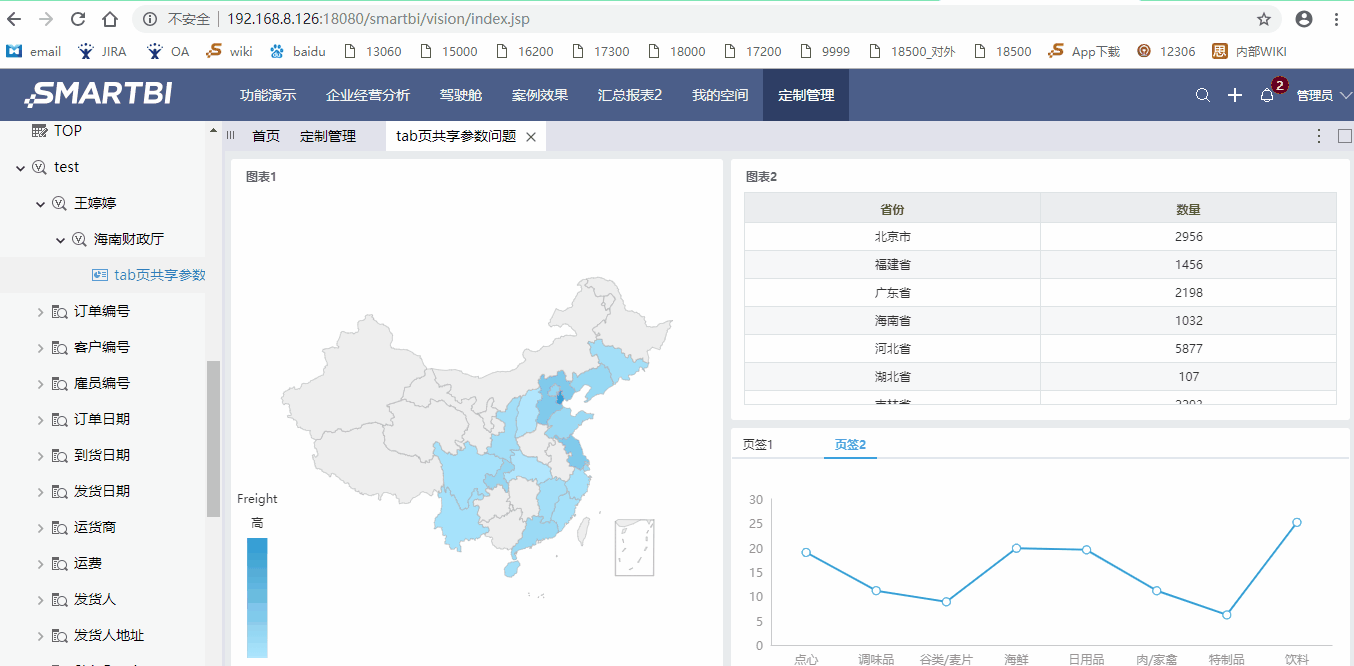Click the 饮料 data point on line chart
The image size is (1354, 666).
[x=1297, y=522]
